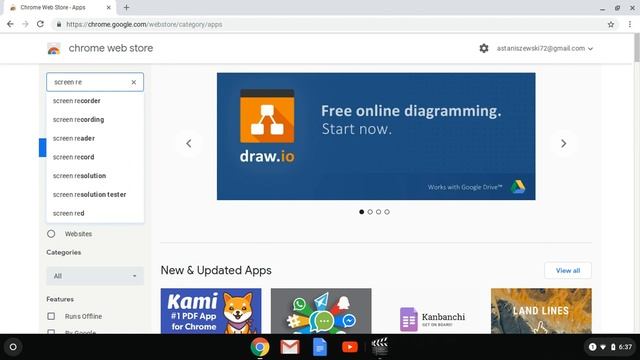Open a new tab with plus icon
The image size is (640, 360).
point(126,7)
